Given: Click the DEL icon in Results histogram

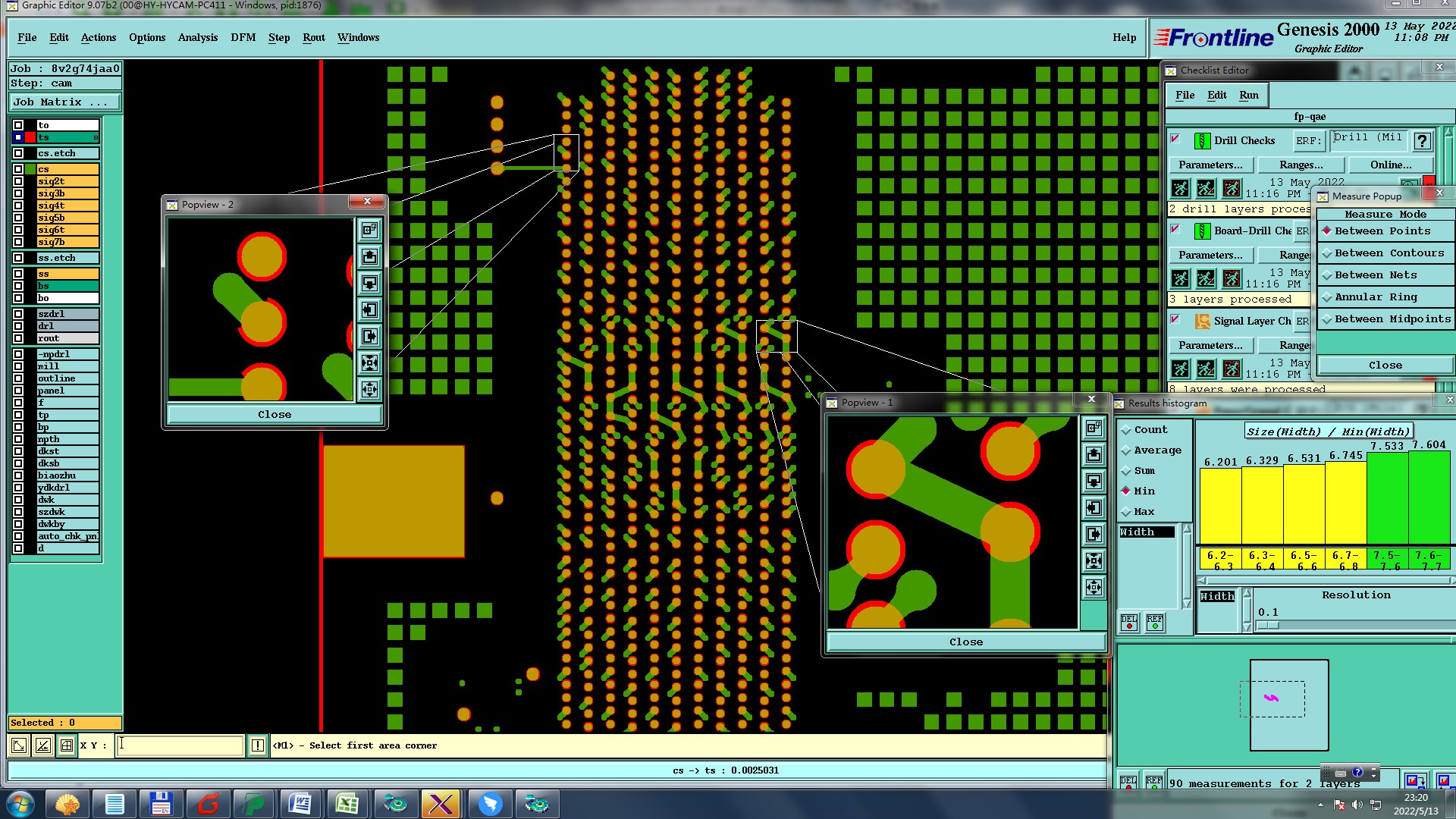Looking at the screenshot, I should (1128, 623).
